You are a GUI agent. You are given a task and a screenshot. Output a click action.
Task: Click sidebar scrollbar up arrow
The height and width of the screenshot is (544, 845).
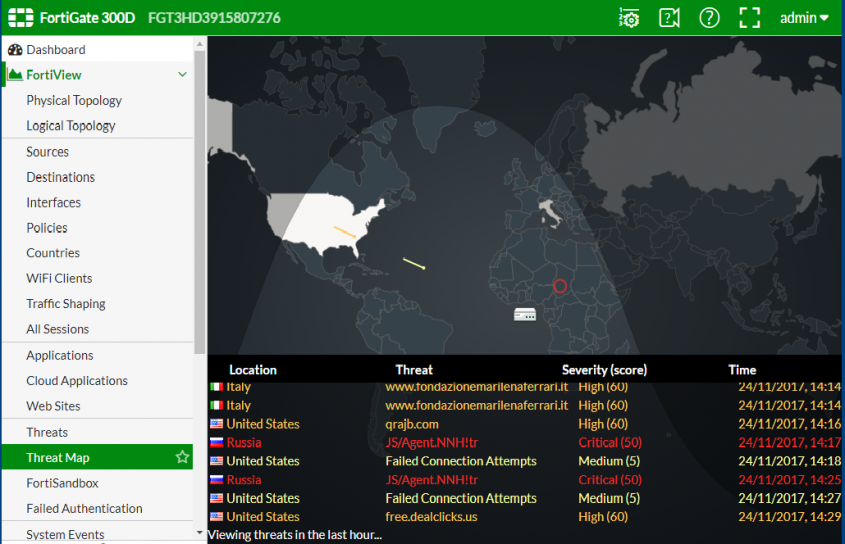pyautogui.click(x=199, y=44)
